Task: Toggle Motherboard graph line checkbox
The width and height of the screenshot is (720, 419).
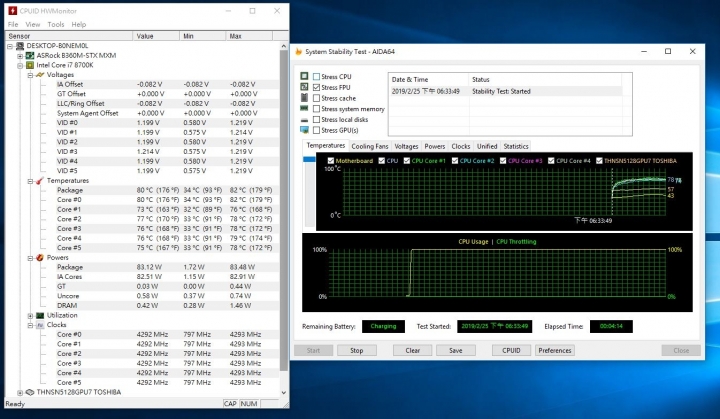Action: [x=331, y=160]
